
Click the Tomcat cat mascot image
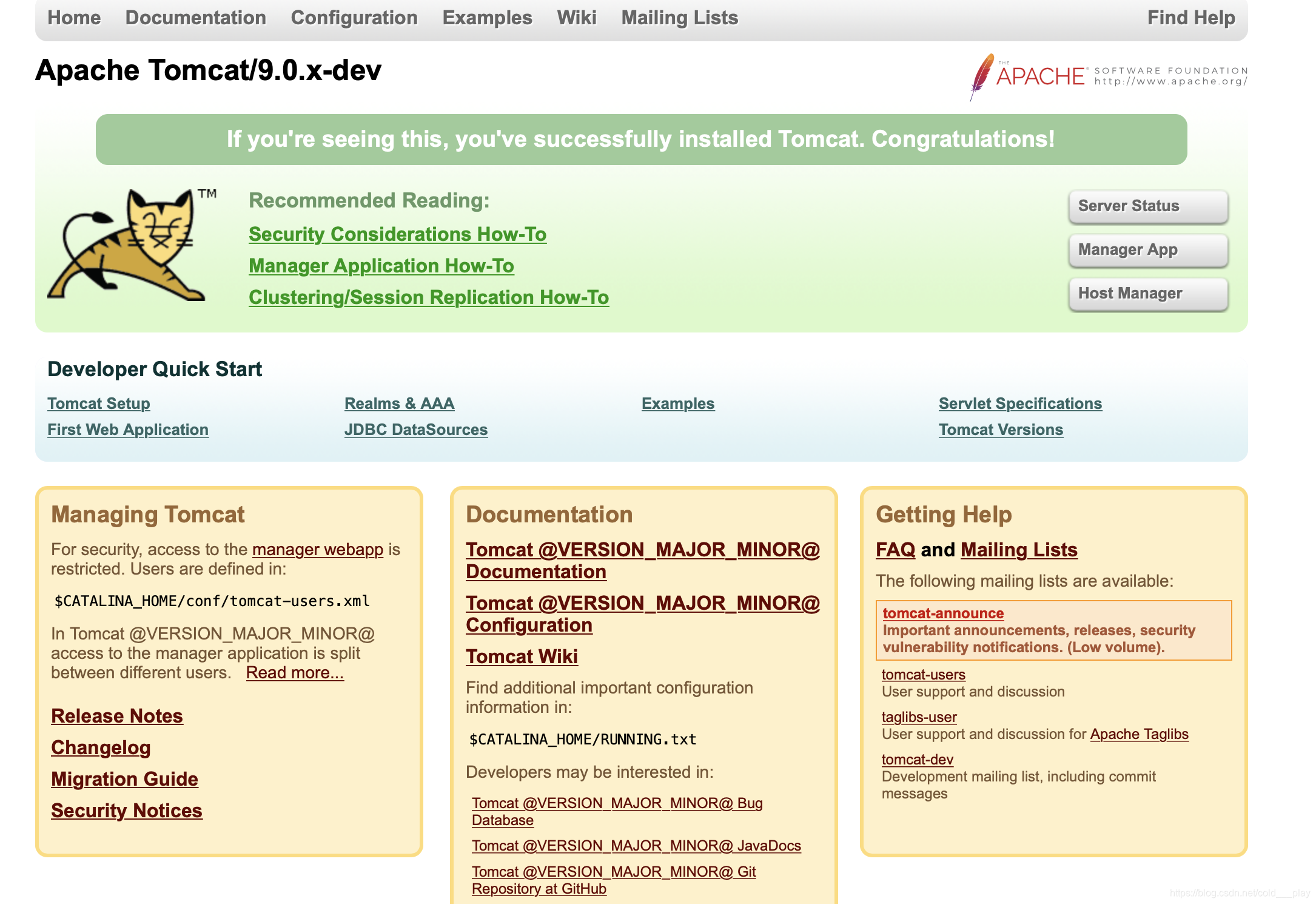click(x=132, y=244)
